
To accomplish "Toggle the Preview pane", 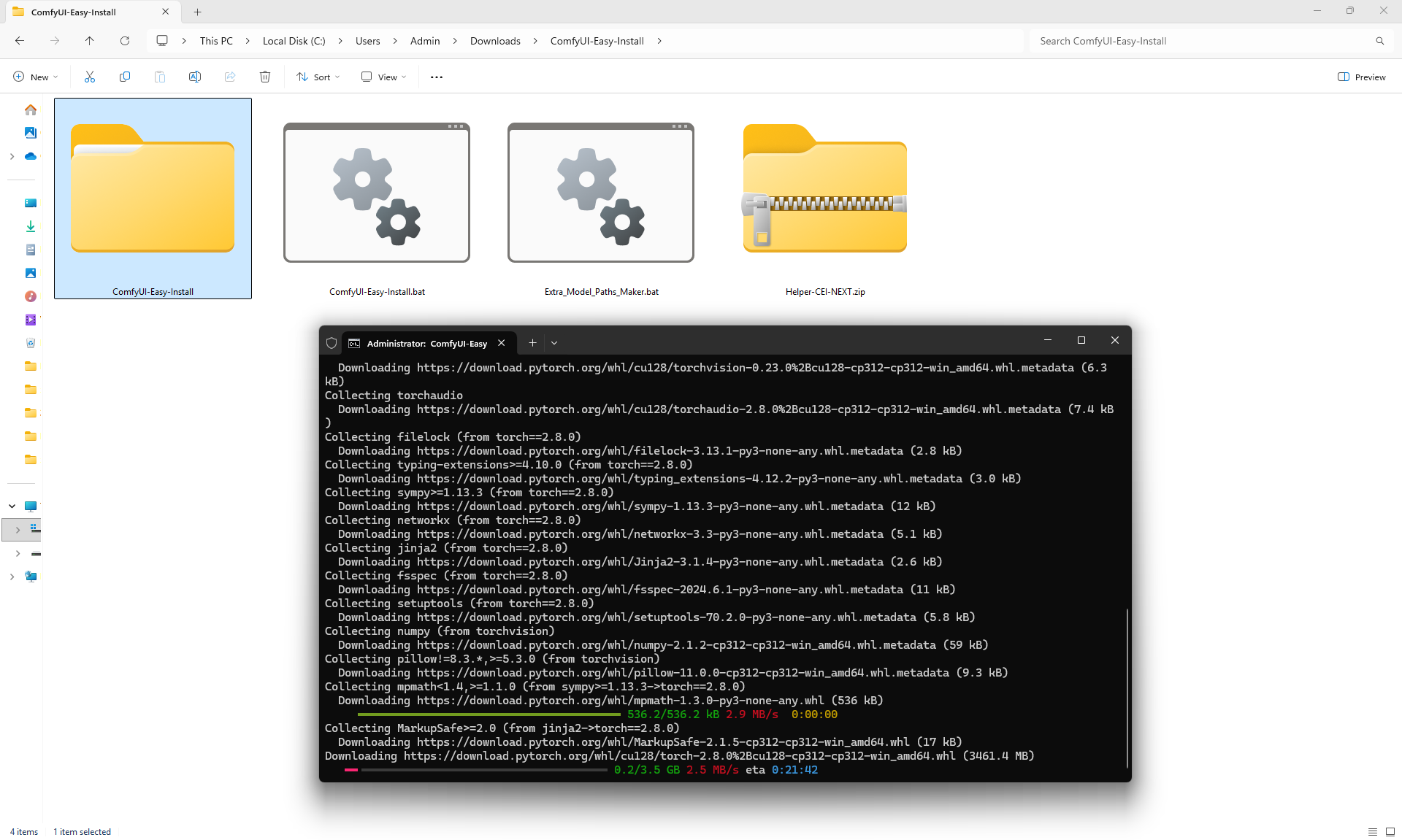I will pyautogui.click(x=1361, y=77).
